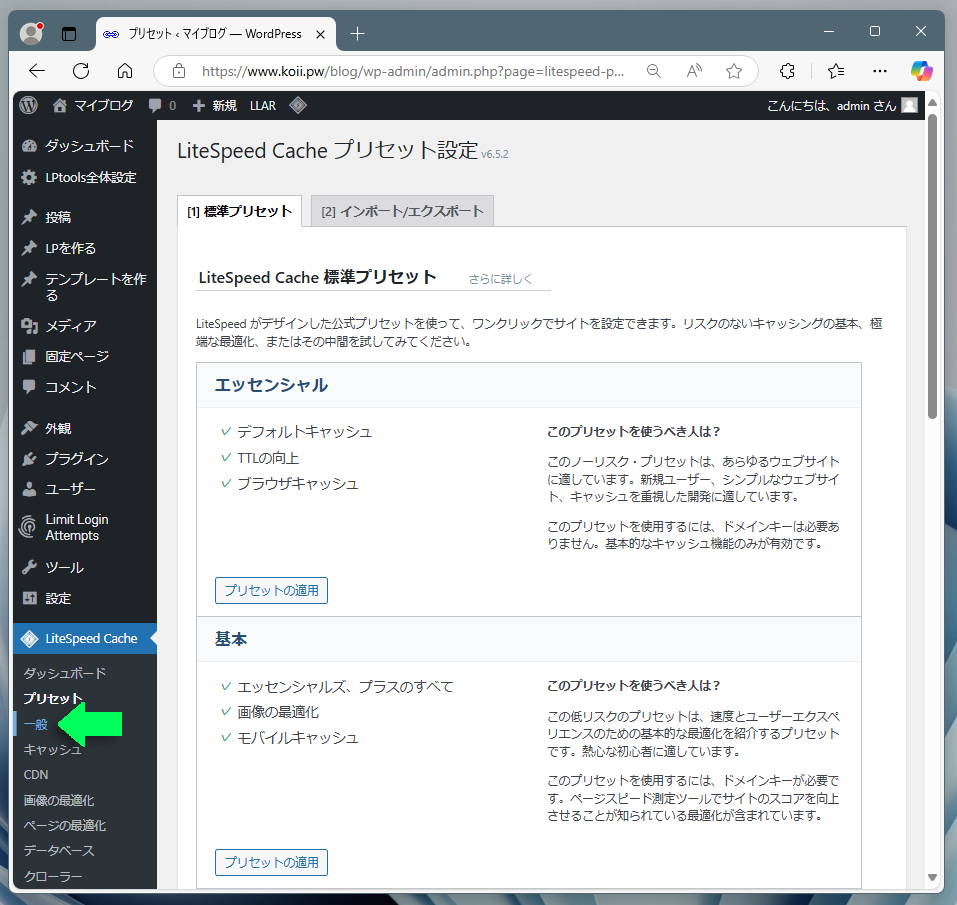The height and width of the screenshot is (905, 957).
Task: Go to マイブログ home link
Action: [x=93, y=106]
